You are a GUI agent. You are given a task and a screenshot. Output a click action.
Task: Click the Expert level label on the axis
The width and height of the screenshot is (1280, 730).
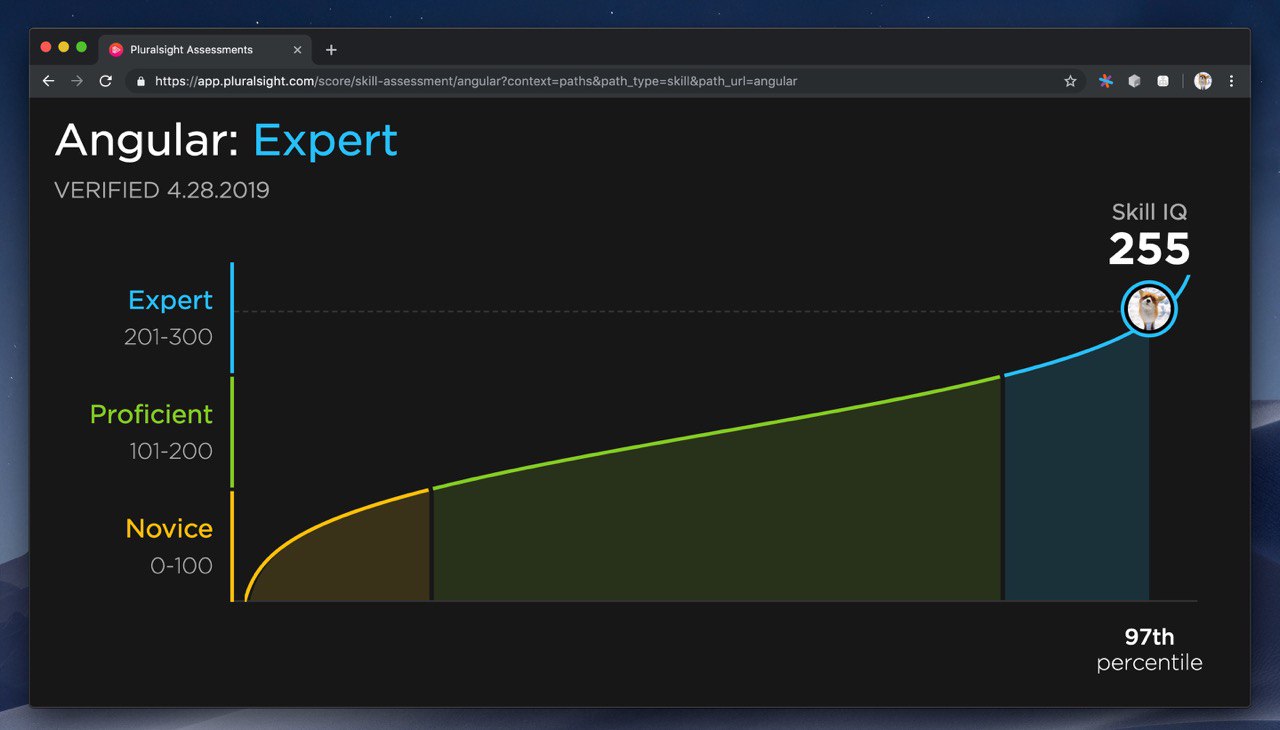170,300
